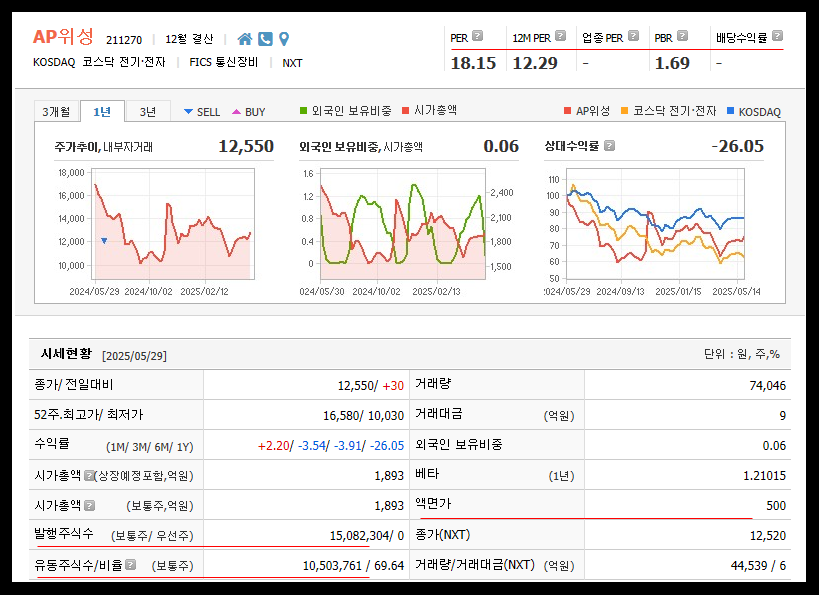
Task: Click blue KOSDAQ legend swatch
Action: pos(731,111)
